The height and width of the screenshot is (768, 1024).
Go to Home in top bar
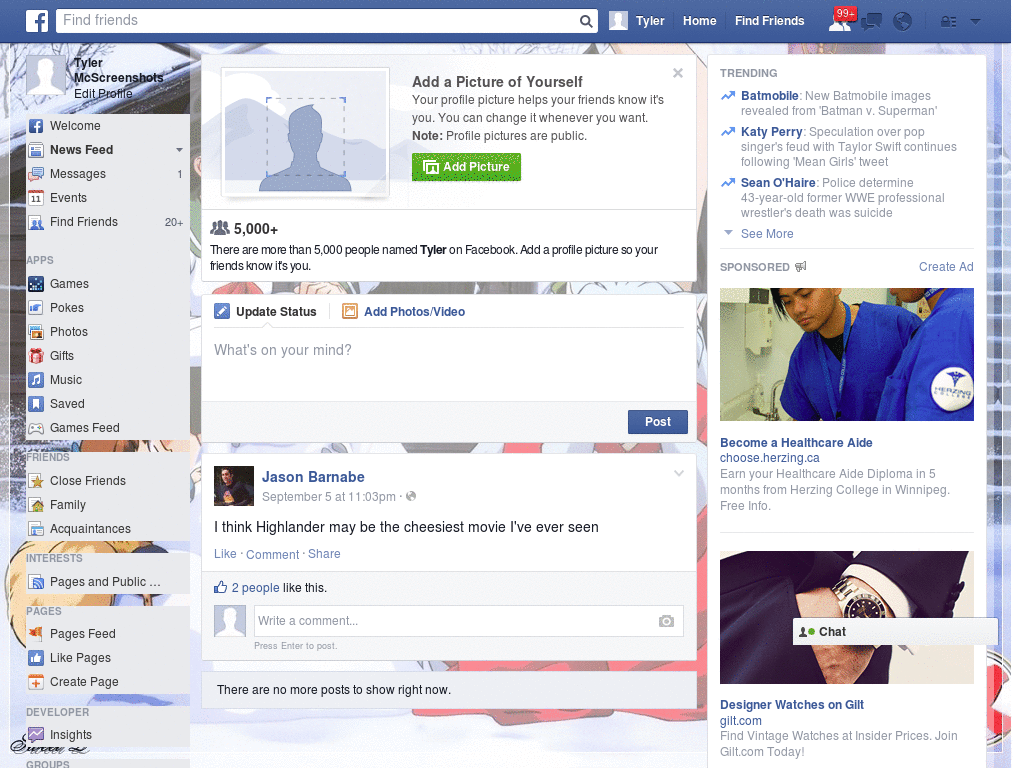[699, 21]
